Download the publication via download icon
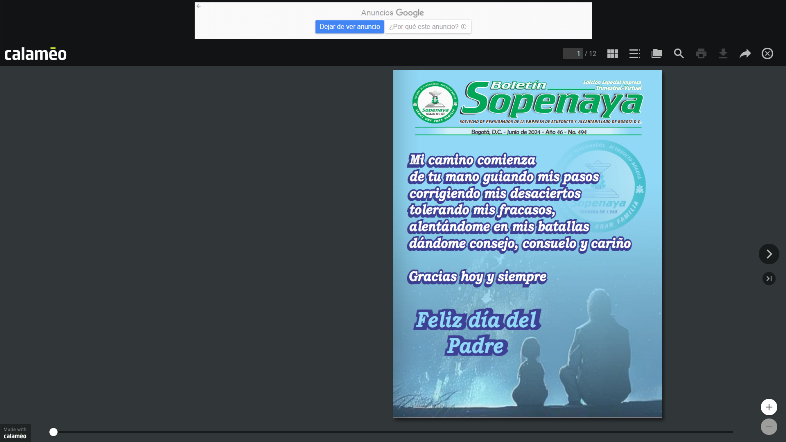This screenshot has width=786, height=442. click(x=723, y=54)
